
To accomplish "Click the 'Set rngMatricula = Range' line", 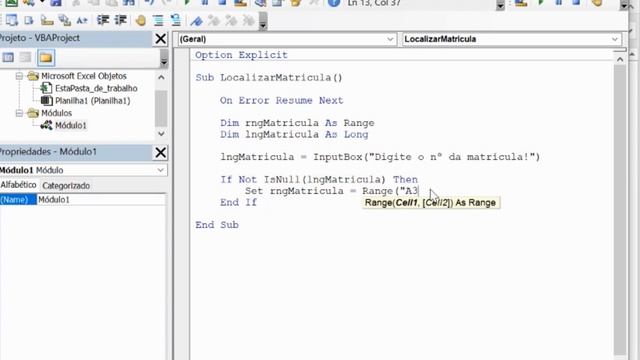I will tap(331, 191).
